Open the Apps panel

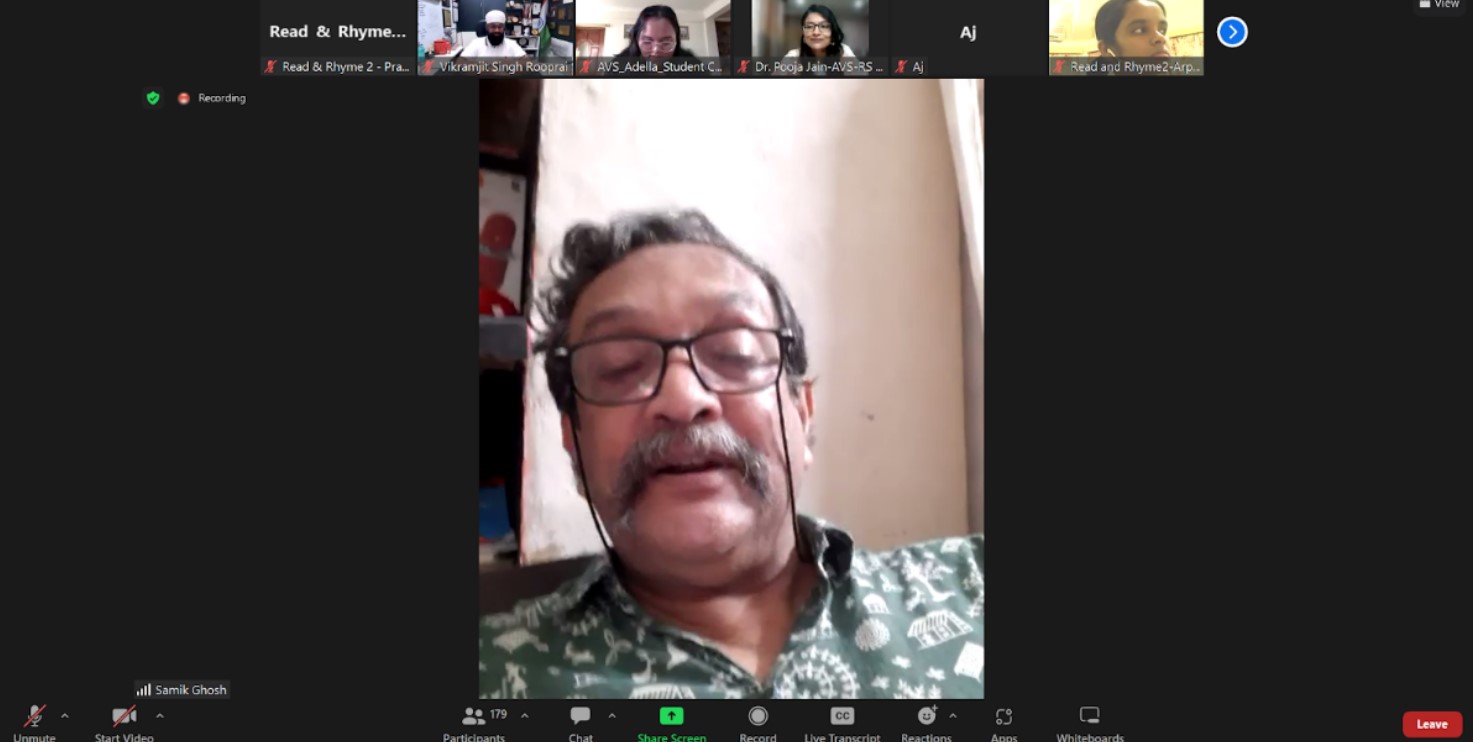click(1004, 717)
